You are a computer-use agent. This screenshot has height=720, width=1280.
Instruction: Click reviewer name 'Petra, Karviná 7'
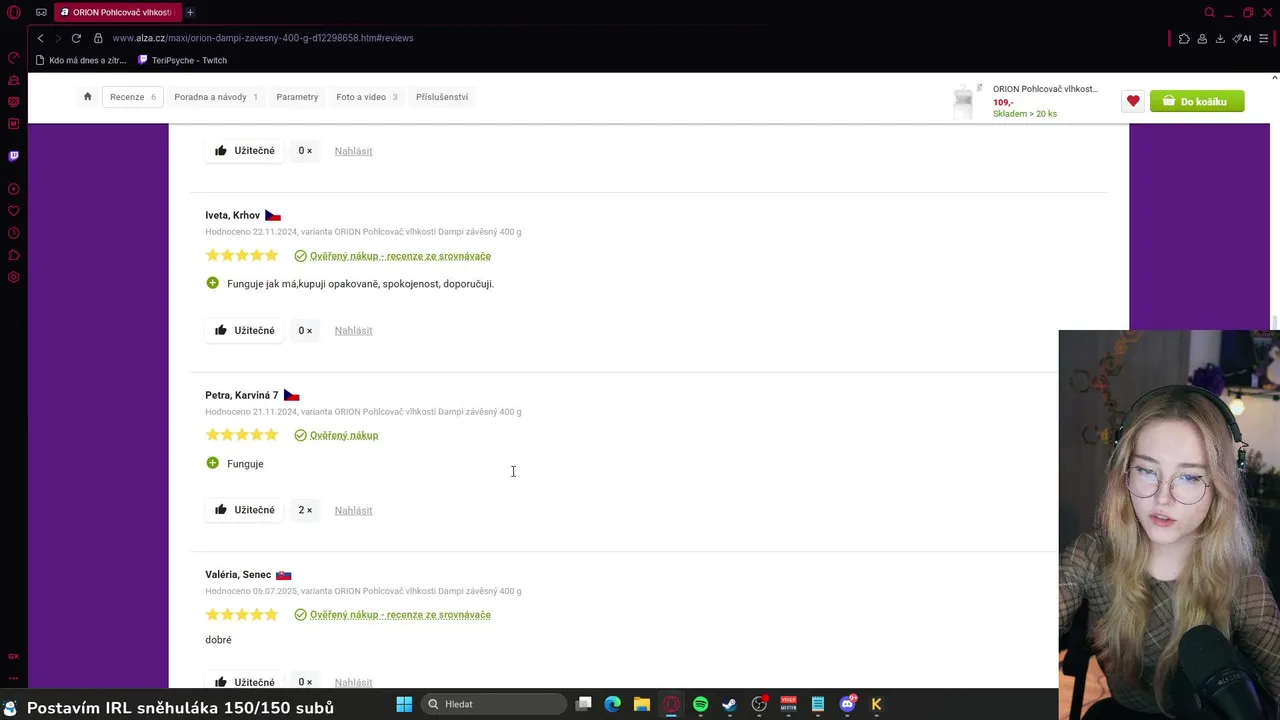pyautogui.click(x=242, y=395)
